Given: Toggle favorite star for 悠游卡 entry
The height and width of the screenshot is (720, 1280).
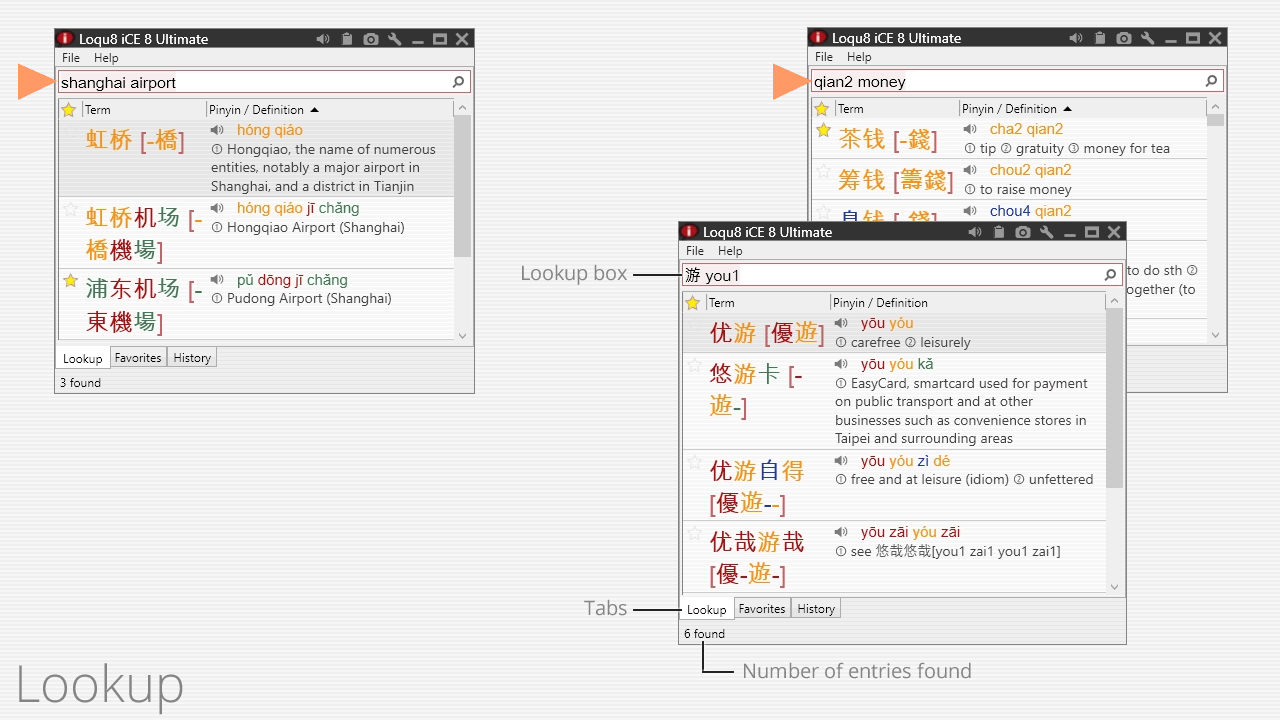Looking at the screenshot, I should 694,365.
